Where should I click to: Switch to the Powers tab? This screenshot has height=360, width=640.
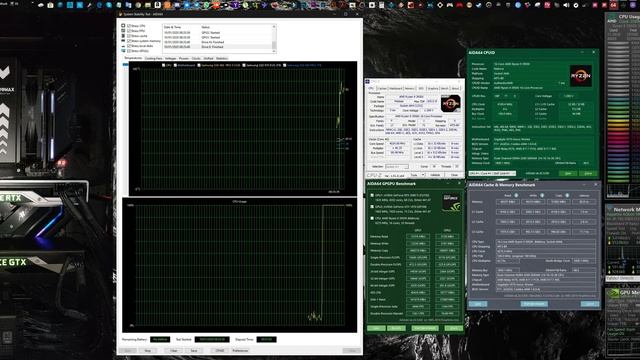(x=184, y=58)
